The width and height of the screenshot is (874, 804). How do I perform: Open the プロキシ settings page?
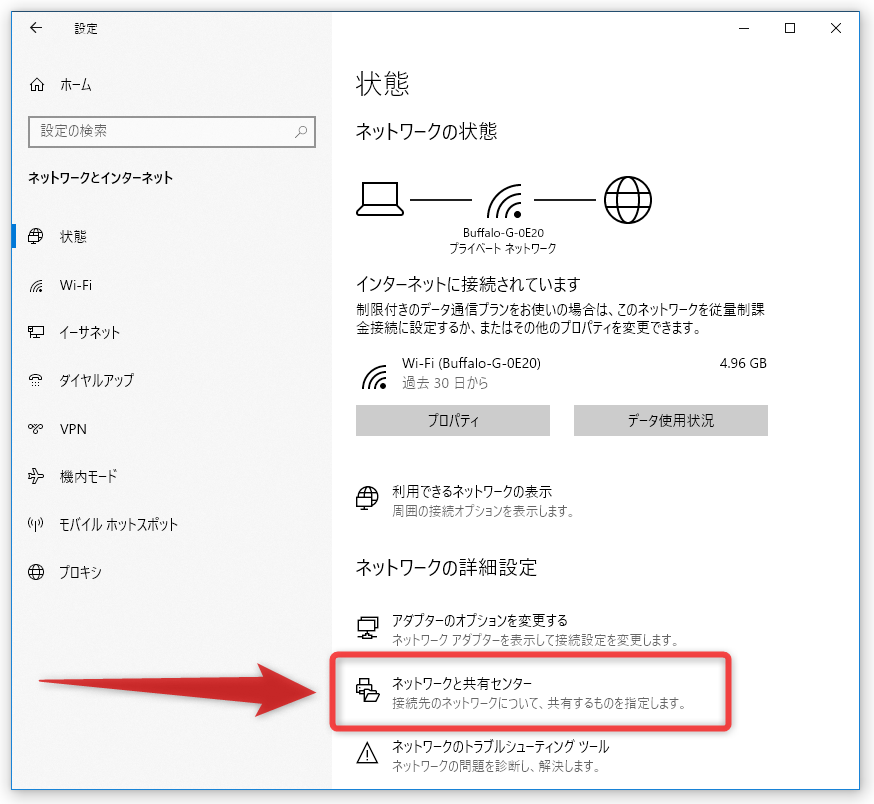(x=80, y=572)
